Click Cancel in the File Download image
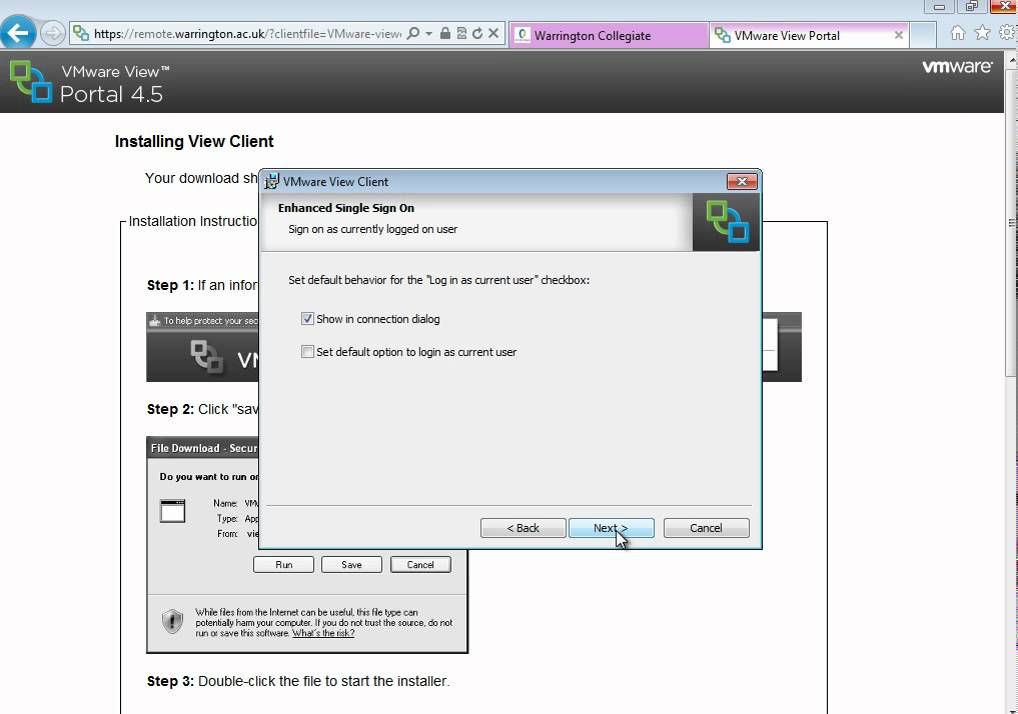The width and height of the screenshot is (1018, 714). (x=420, y=565)
